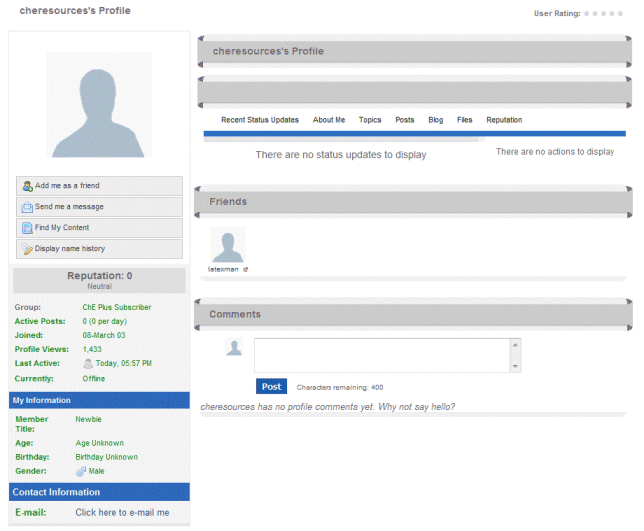The height and width of the screenshot is (531, 644).
Task: Click comment box scrollbar down arrow
Action: 515,366
